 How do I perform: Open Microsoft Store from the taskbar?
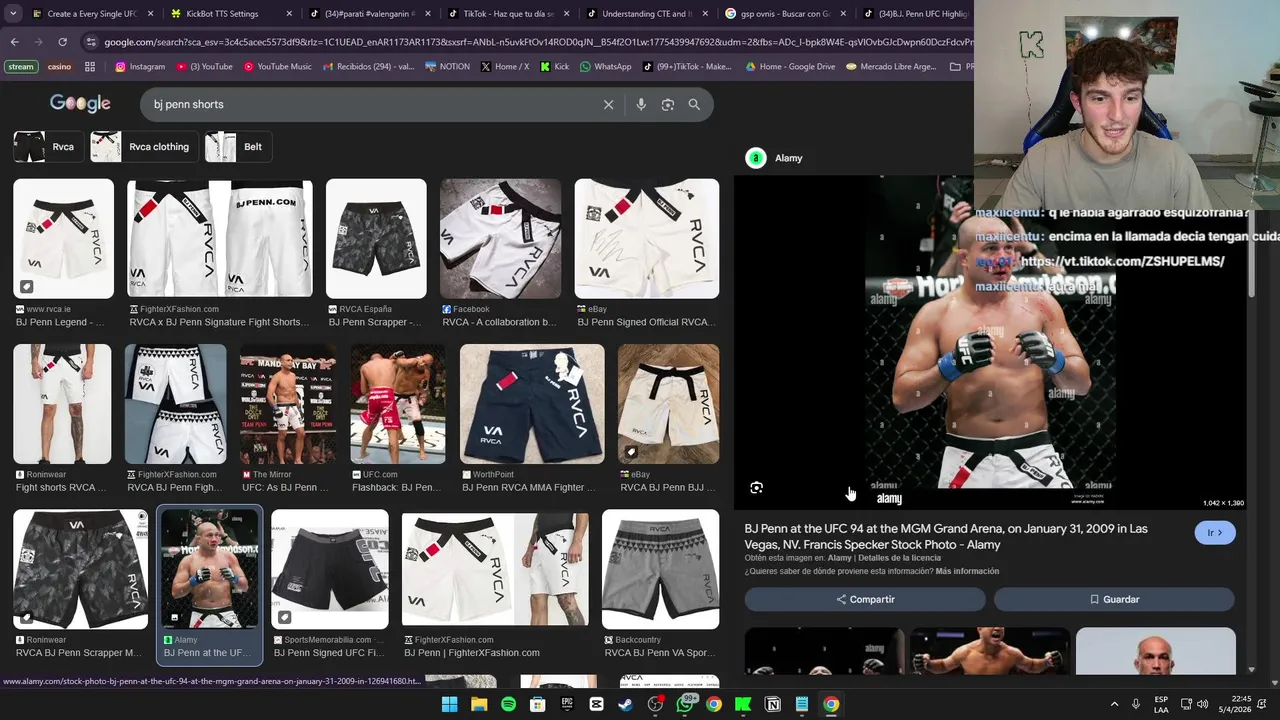pos(538,704)
